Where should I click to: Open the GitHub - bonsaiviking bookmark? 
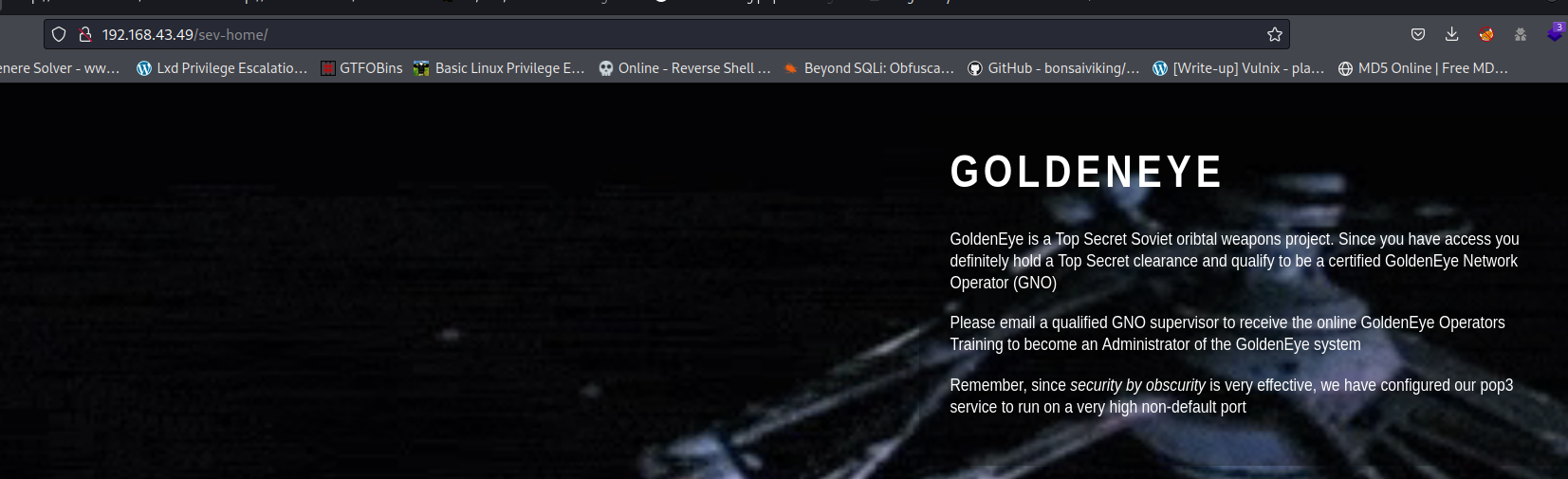coord(1054,68)
